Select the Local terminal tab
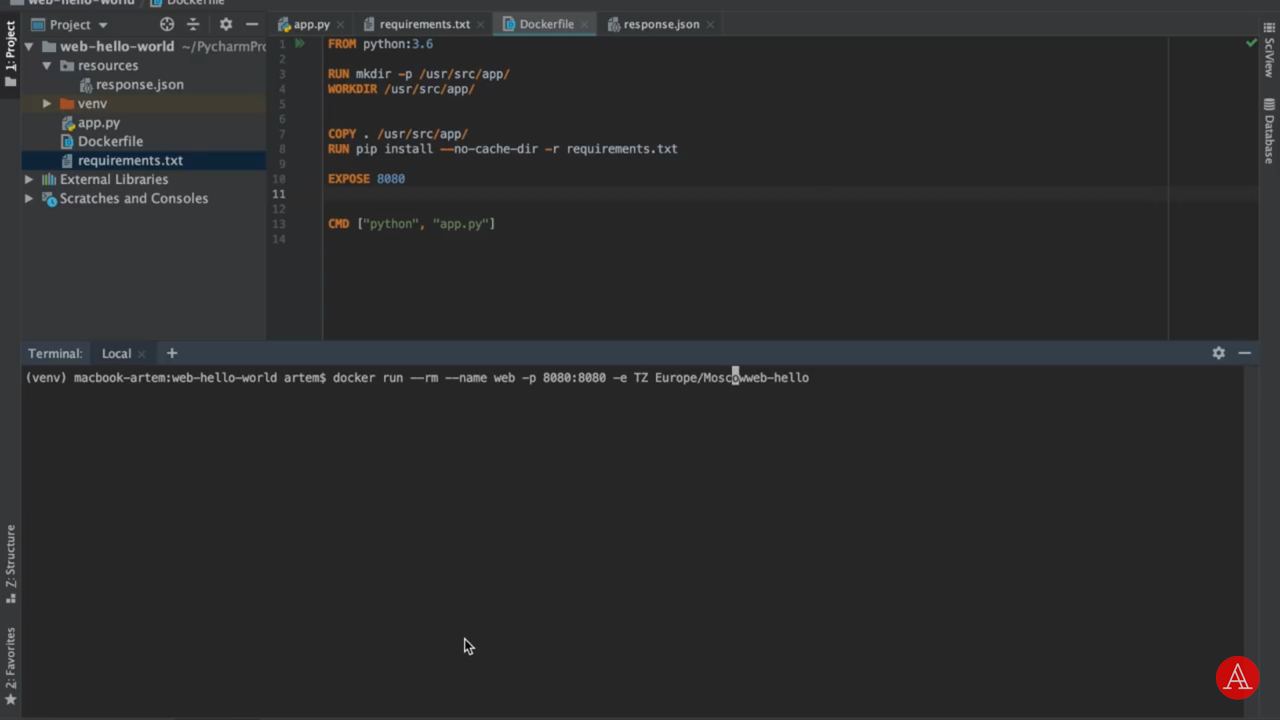Screen dimensions: 1280x720 click(116, 353)
